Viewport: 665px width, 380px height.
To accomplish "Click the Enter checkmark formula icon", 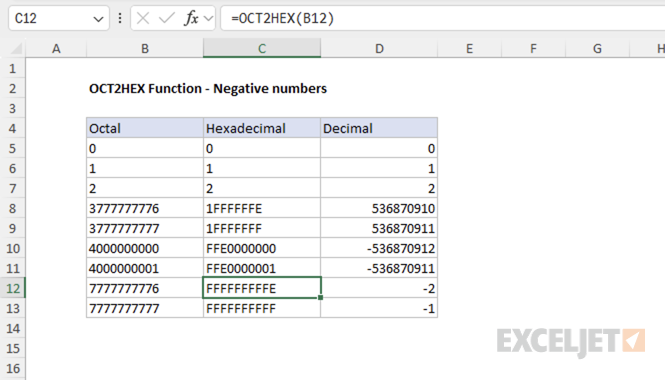I will 167,18.
